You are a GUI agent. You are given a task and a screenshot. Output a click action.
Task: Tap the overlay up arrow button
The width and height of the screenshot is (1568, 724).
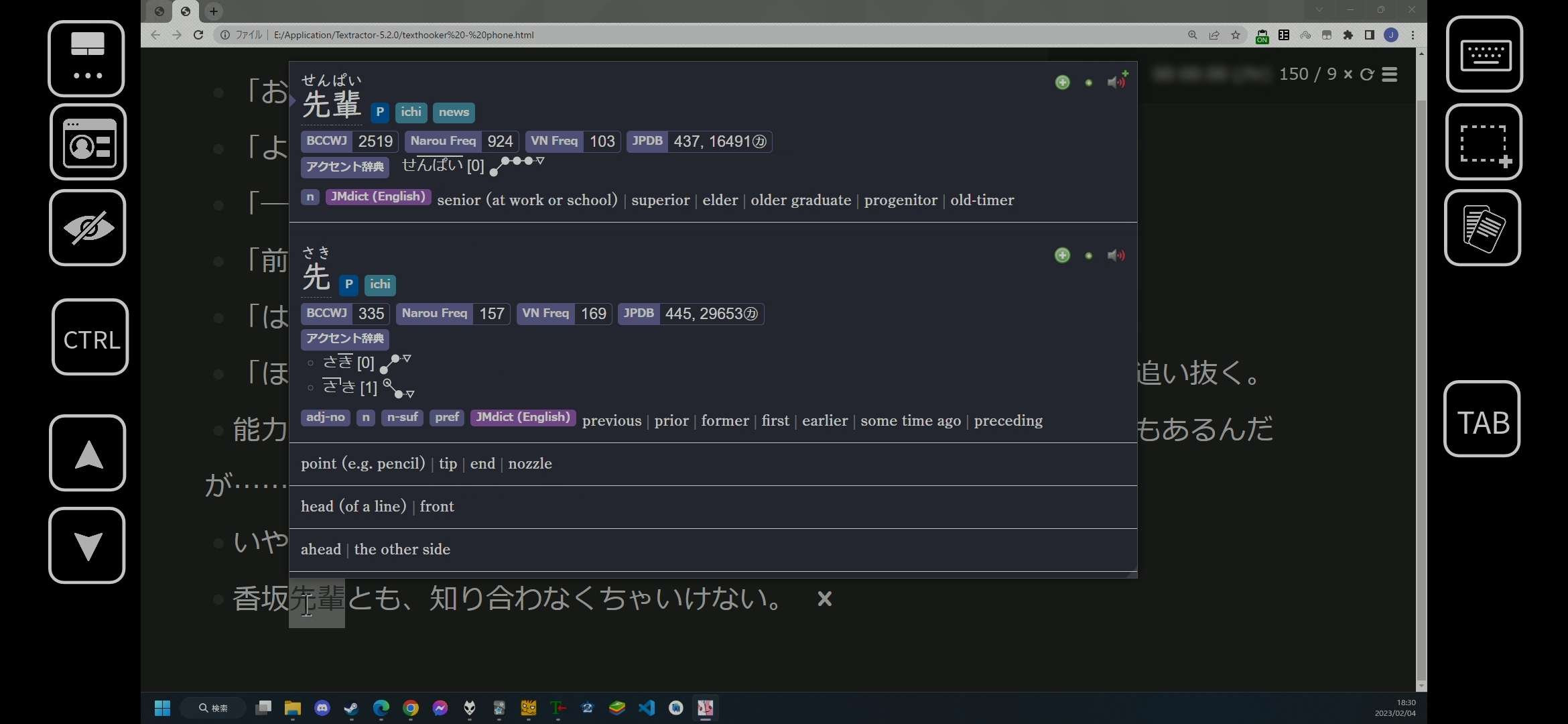pyautogui.click(x=88, y=453)
